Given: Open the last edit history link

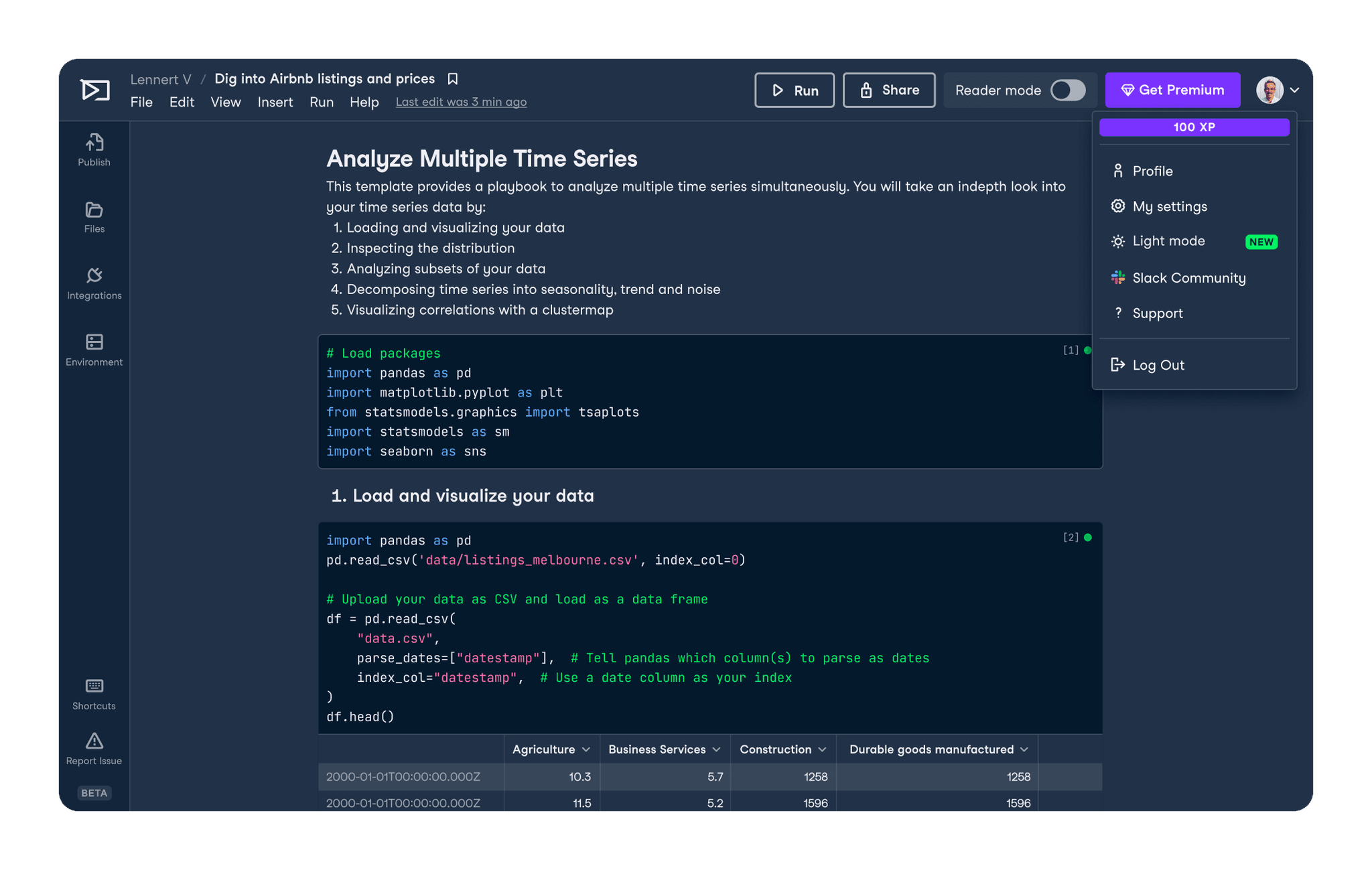Looking at the screenshot, I should point(461,102).
